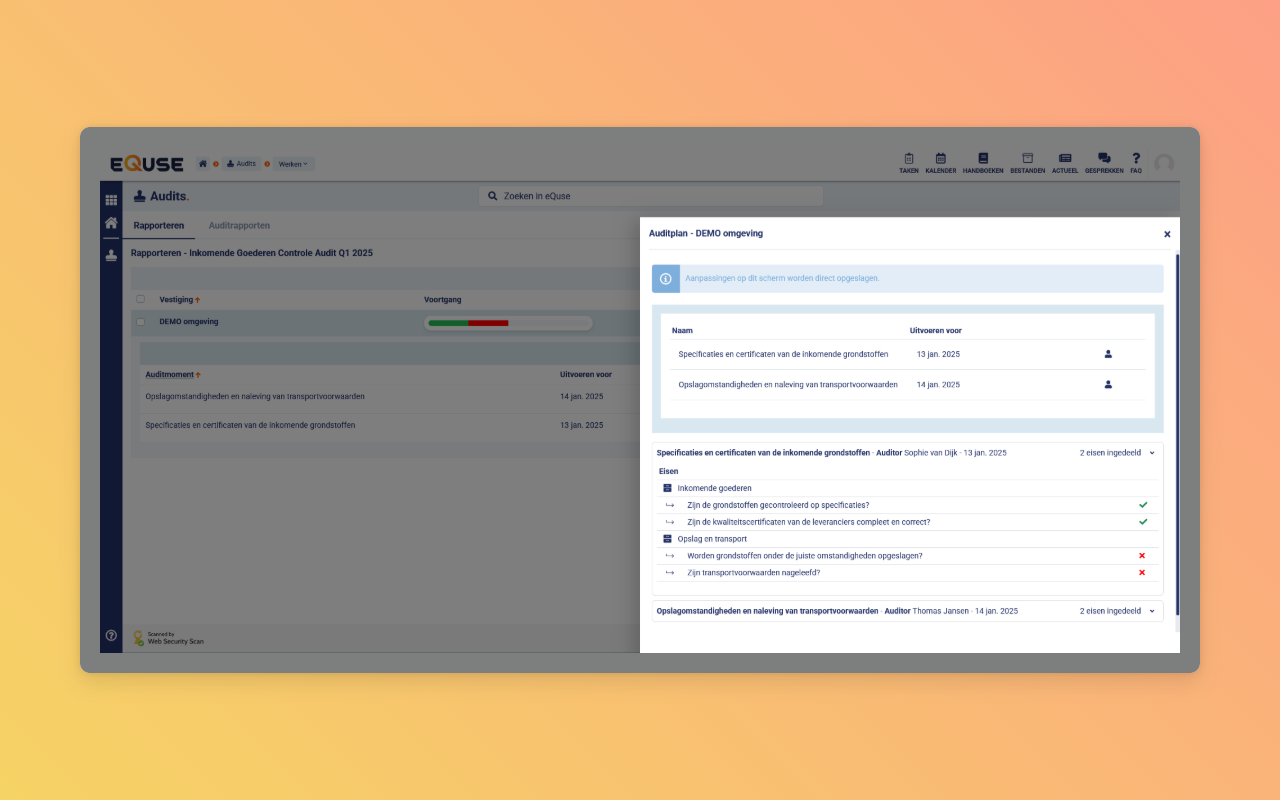Click Opslag en transport group label
The height and width of the screenshot is (800, 1280).
[x=712, y=539]
